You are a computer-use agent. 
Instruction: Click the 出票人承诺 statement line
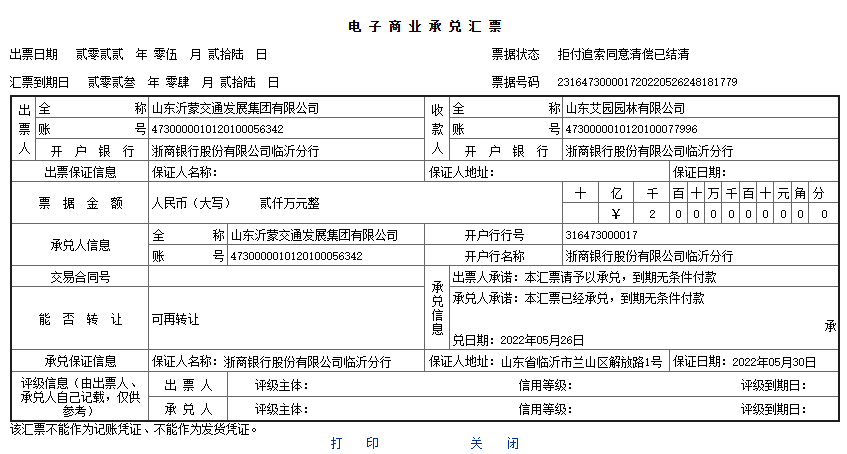584,277
